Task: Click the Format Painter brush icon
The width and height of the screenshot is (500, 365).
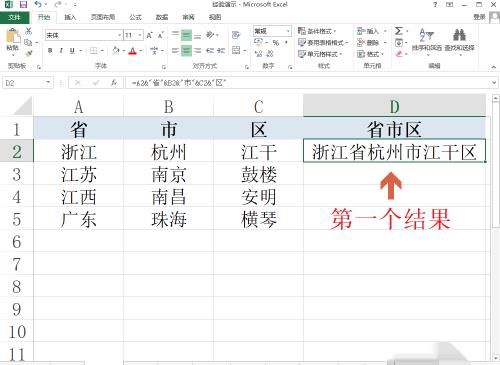Action: [x=29, y=53]
